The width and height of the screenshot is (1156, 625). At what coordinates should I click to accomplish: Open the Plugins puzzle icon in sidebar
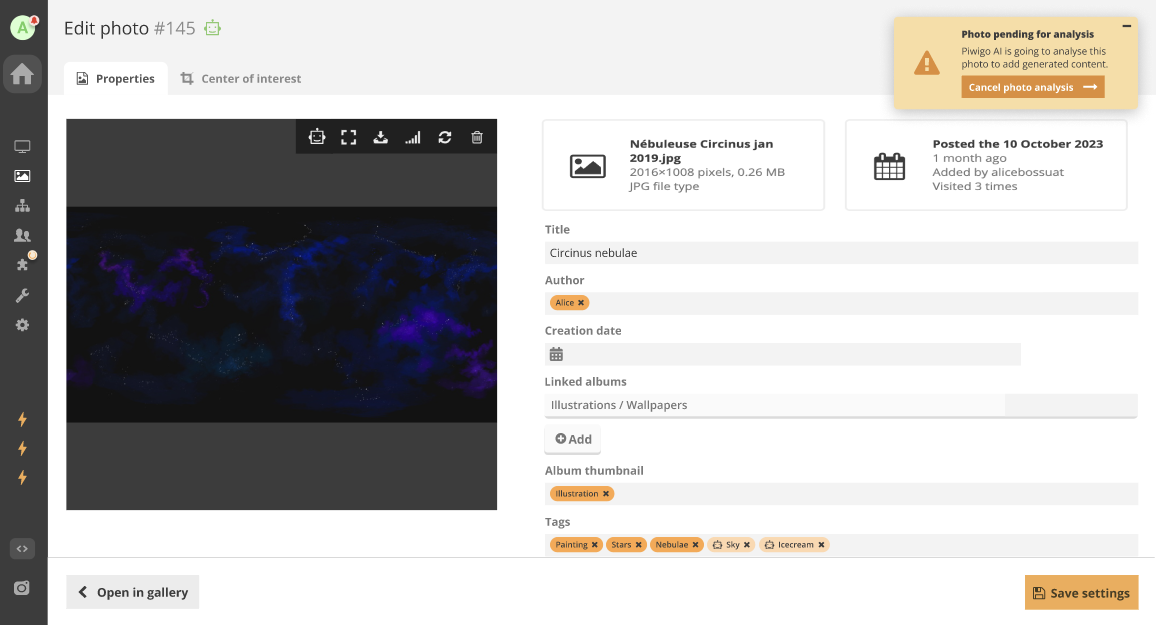pyautogui.click(x=22, y=265)
